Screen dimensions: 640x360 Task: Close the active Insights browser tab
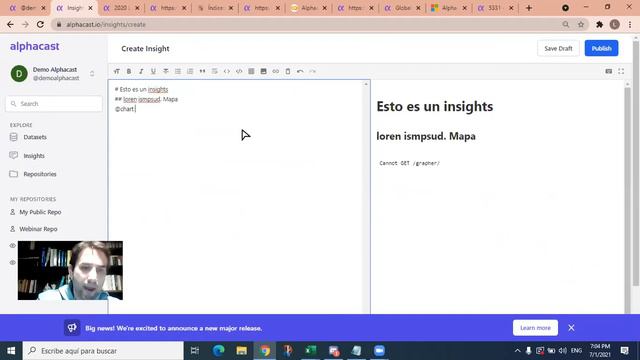pyautogui.click(x=90, y=8)
